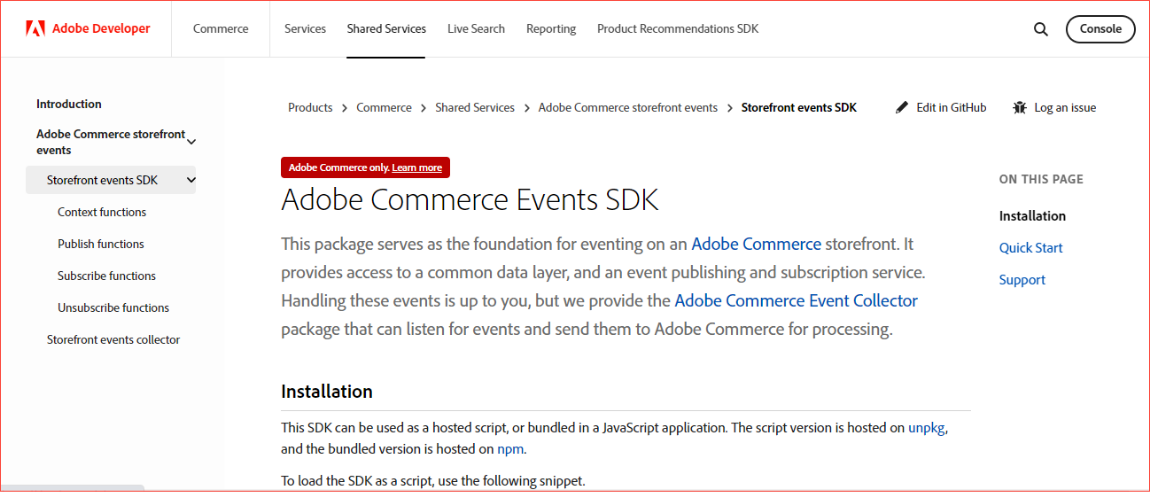The image size is (1150, 492).
Task: Jump to Quick Start section
Action: tap(1030, 248)
